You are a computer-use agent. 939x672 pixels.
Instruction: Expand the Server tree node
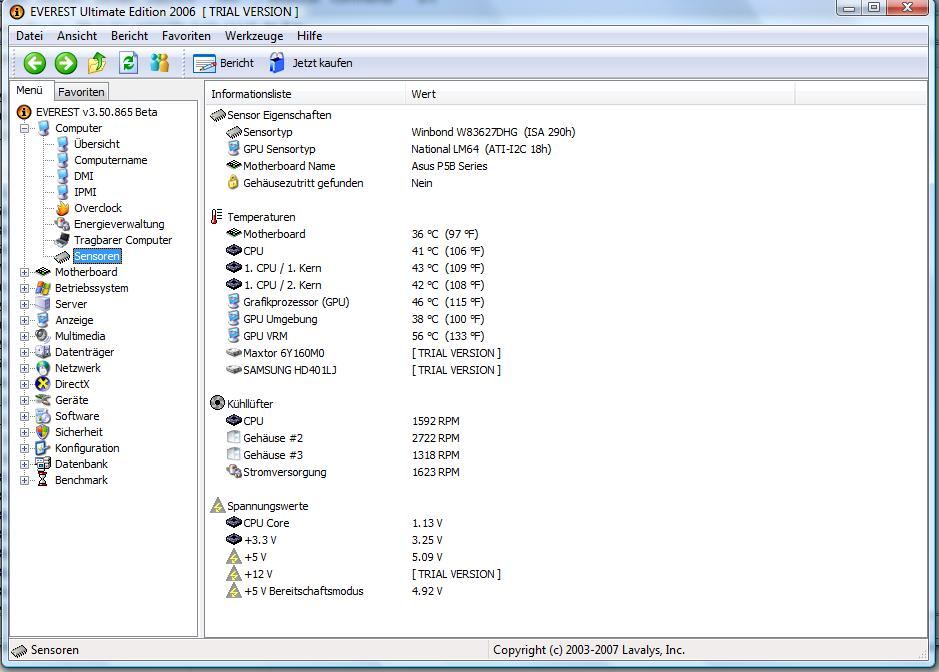tap(25, 304)
